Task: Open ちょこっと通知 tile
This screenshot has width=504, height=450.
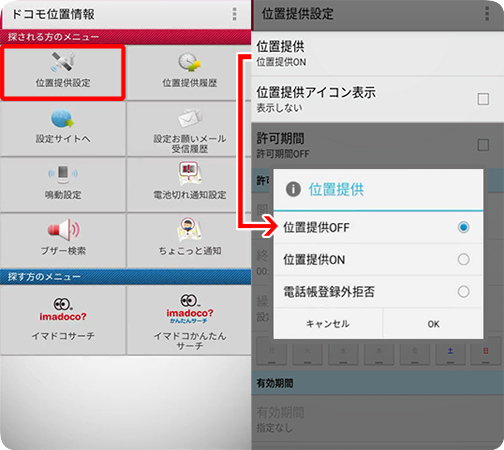Action: 189,240
